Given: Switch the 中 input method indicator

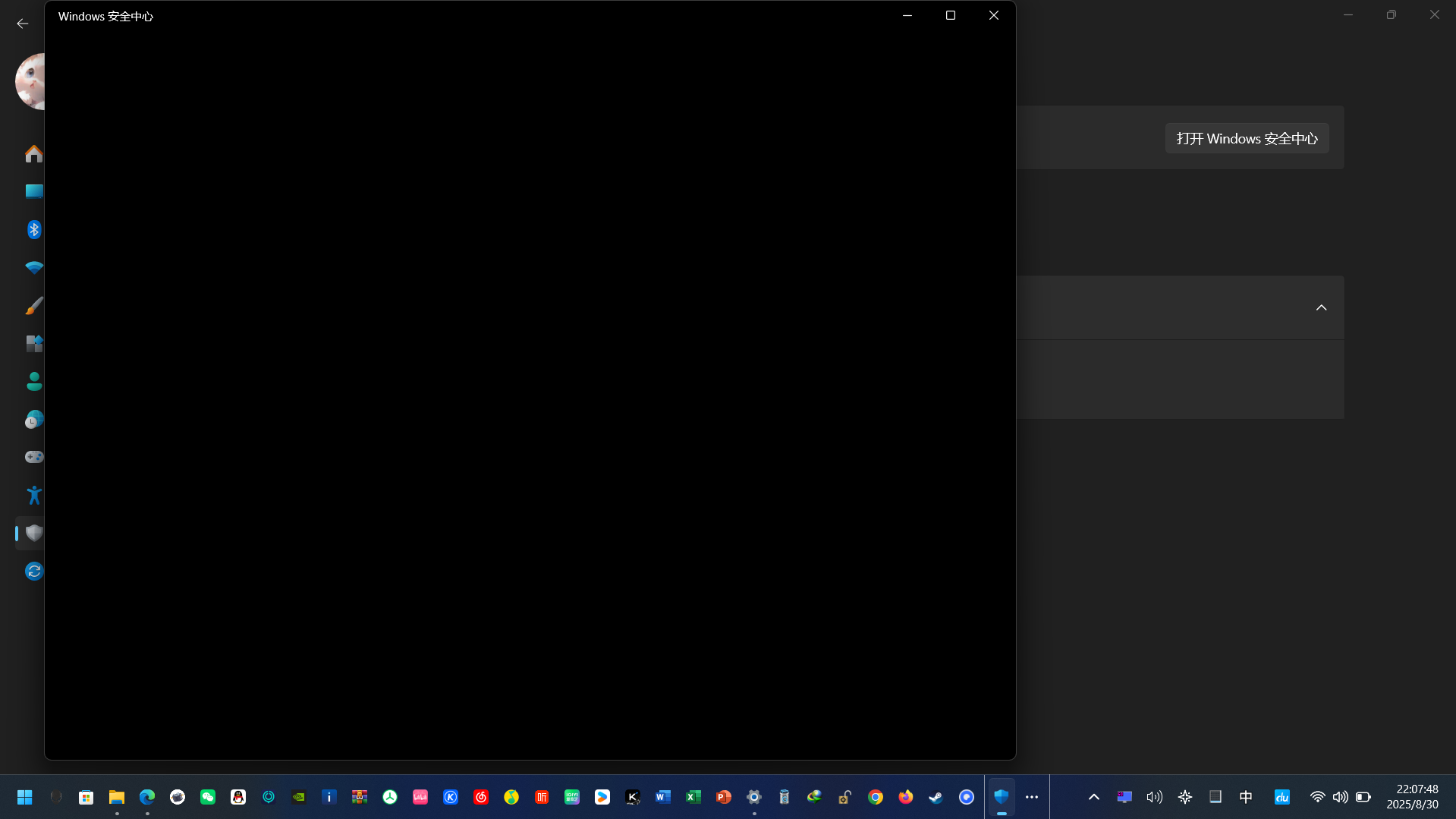Looking at the screenshot, I should point(1246,797).
